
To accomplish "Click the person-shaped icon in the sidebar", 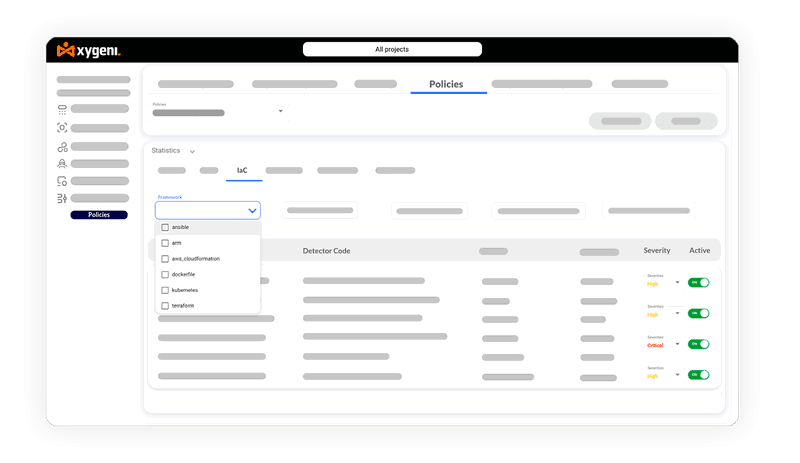I will pos(62,163).
